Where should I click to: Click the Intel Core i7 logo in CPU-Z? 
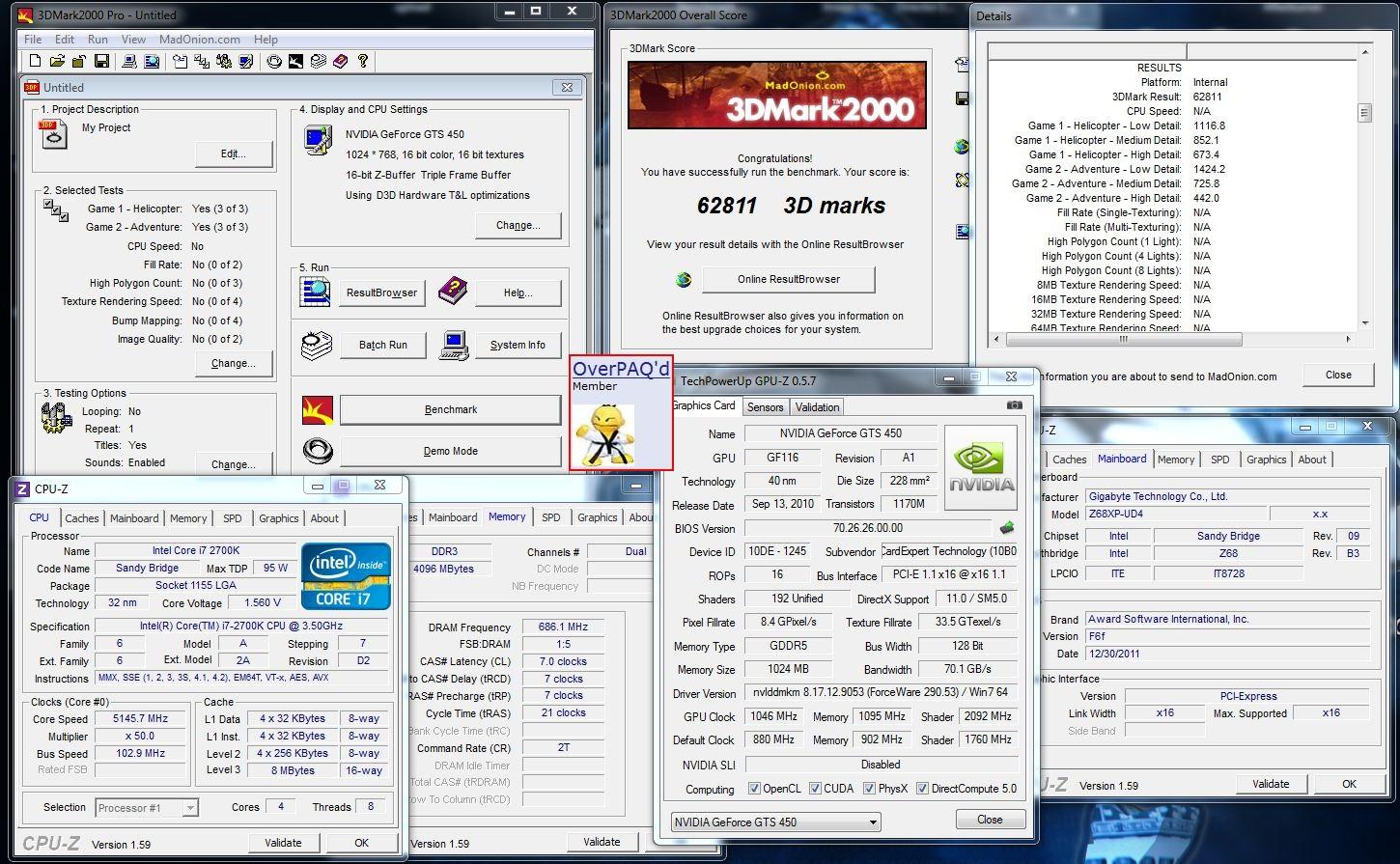pos(346,576)
